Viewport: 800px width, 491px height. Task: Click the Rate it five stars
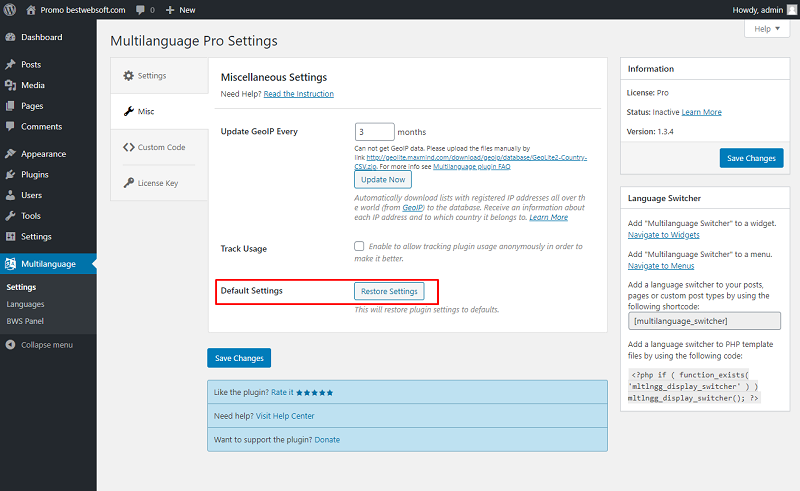click(x=314, y=392)
